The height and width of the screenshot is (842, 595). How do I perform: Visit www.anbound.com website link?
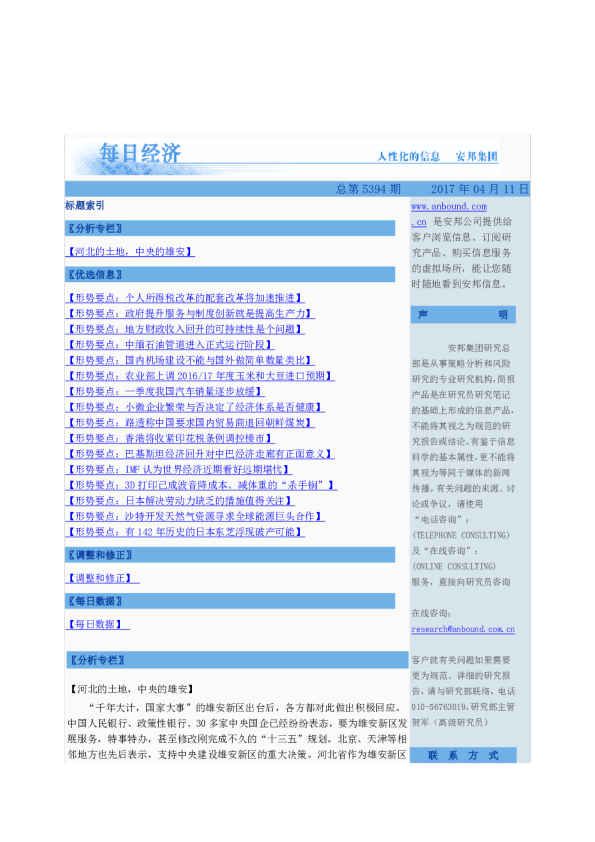point(449,206)
